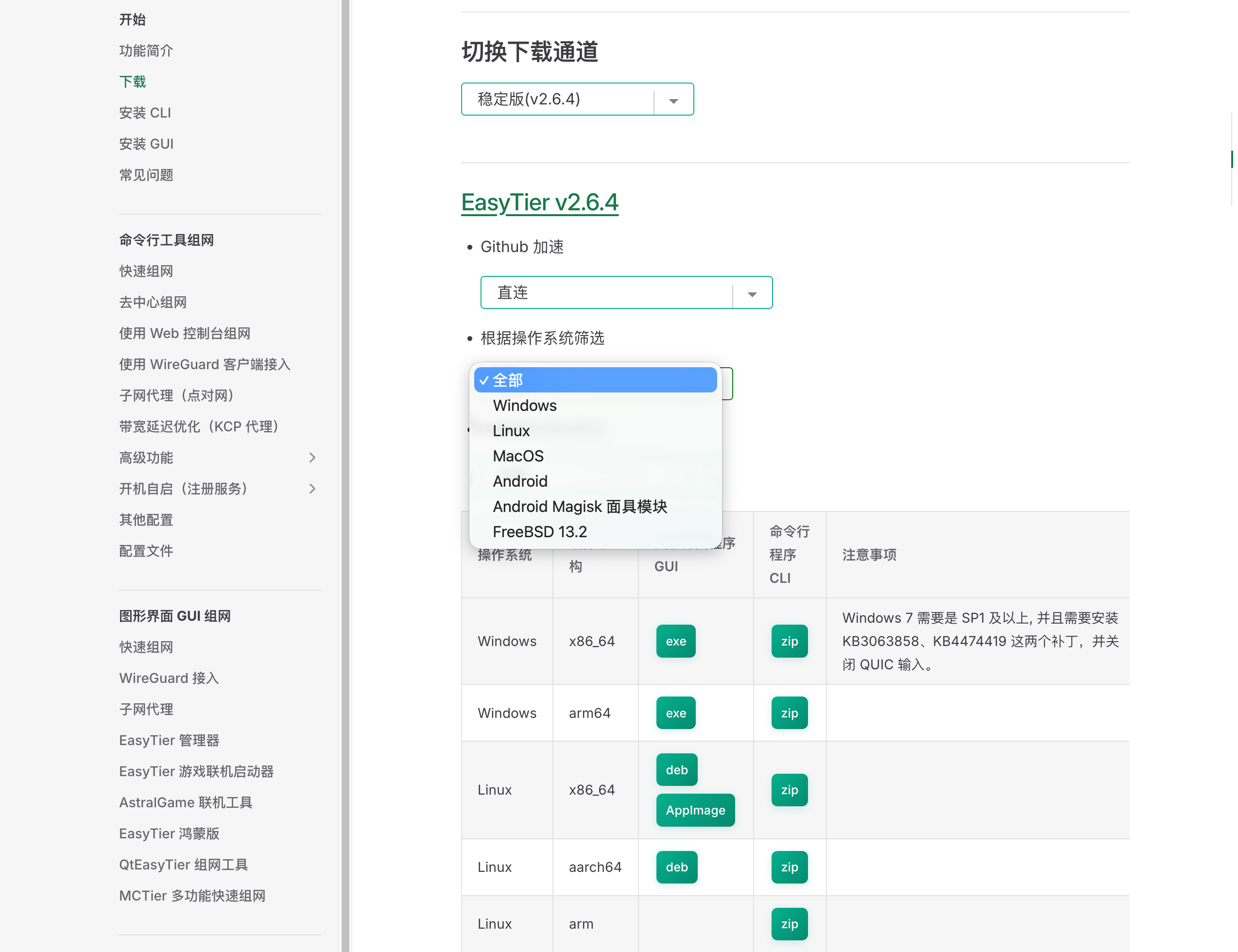1238x952 pixels.
Task: Download Linux x86_64 CLI zip
Action: 789,789
